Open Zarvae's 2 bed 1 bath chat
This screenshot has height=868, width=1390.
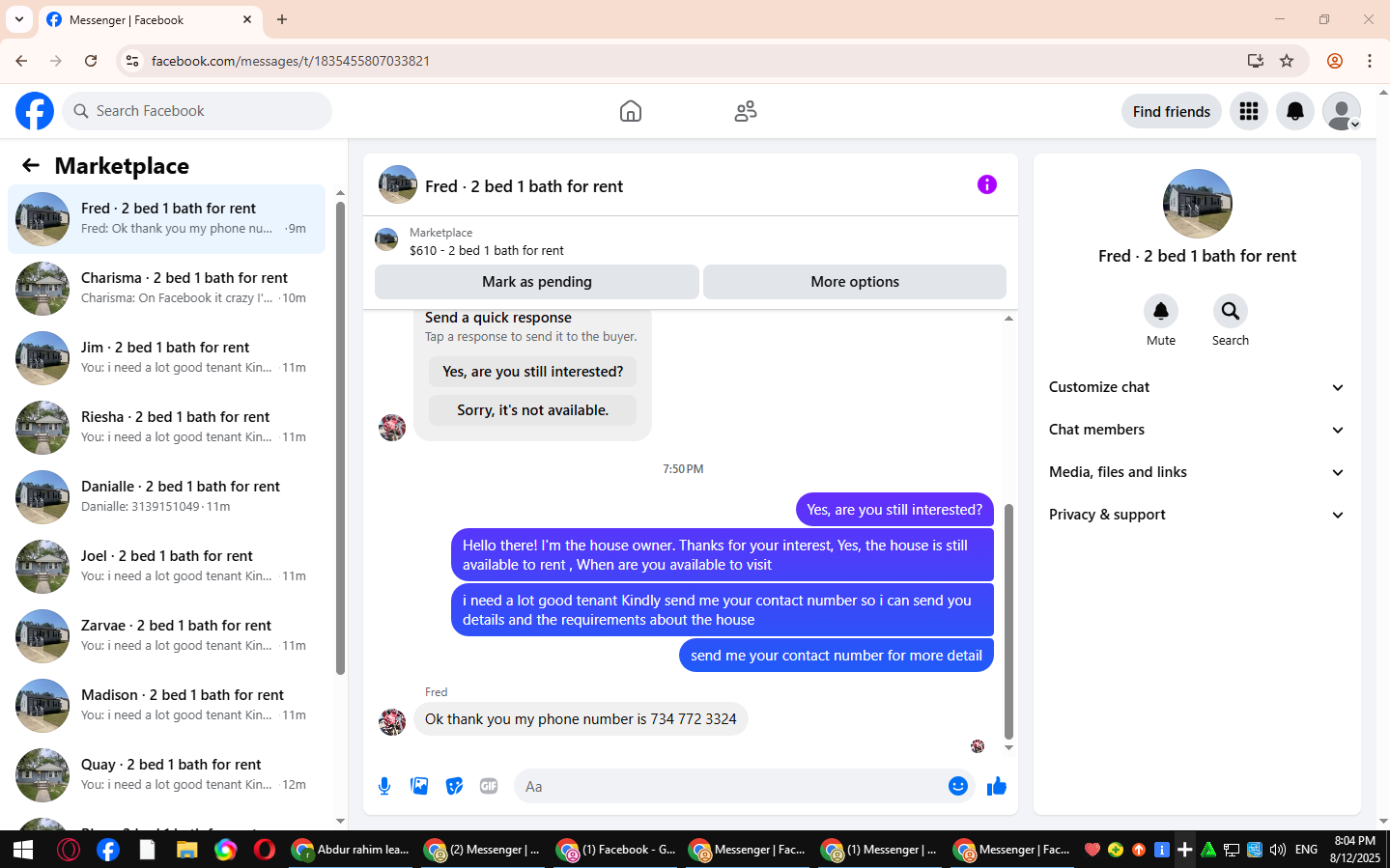point(166,636)
